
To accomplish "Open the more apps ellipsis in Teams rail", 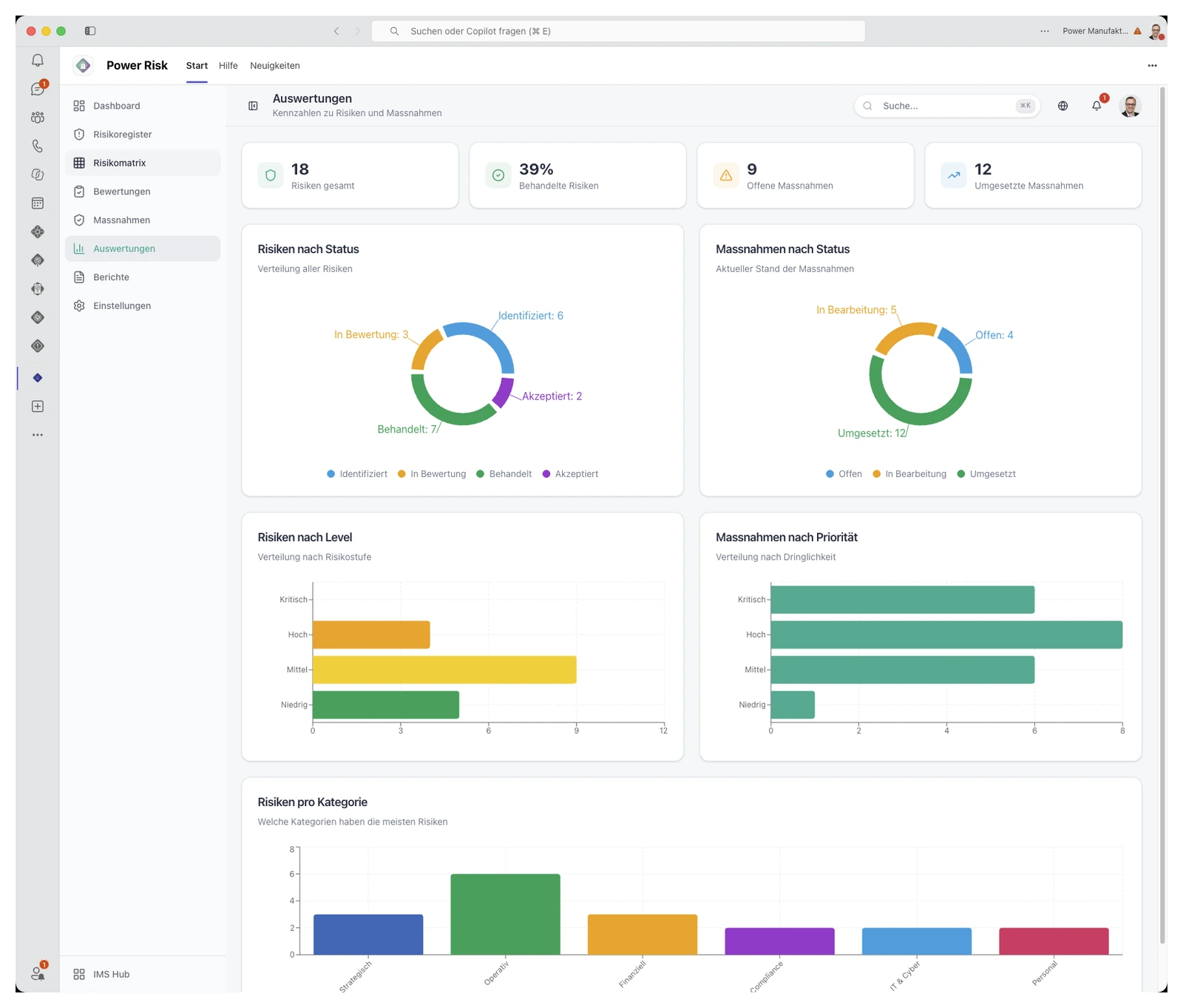I will (x=38, y=435).
